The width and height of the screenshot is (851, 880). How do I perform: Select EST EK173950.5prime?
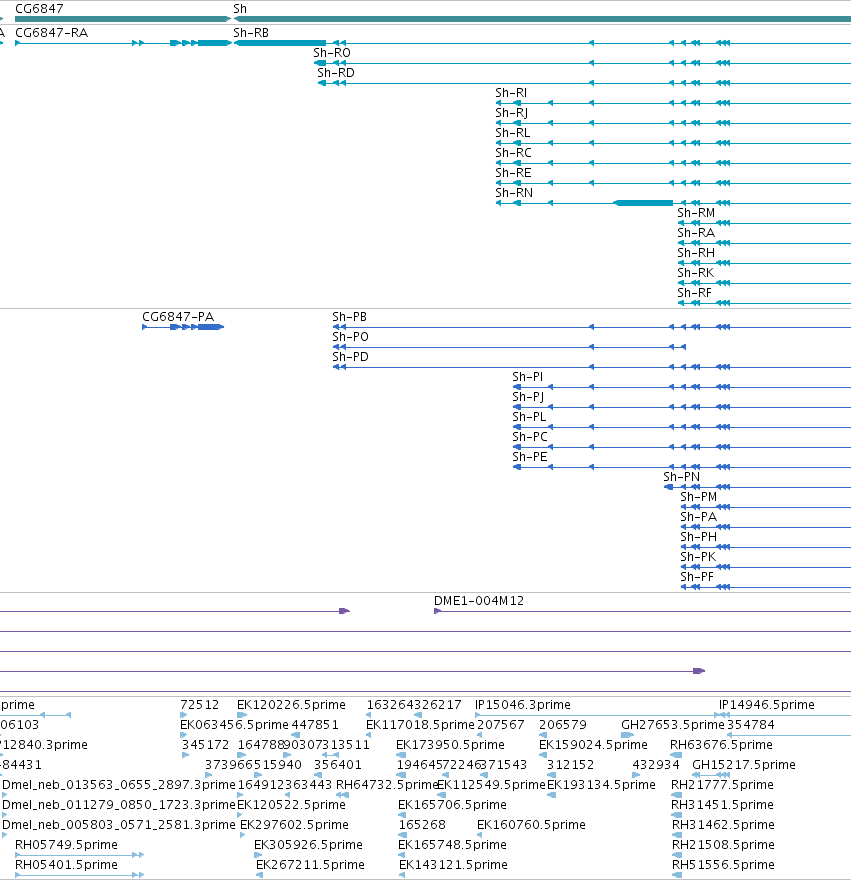click(x=450, y=745)
